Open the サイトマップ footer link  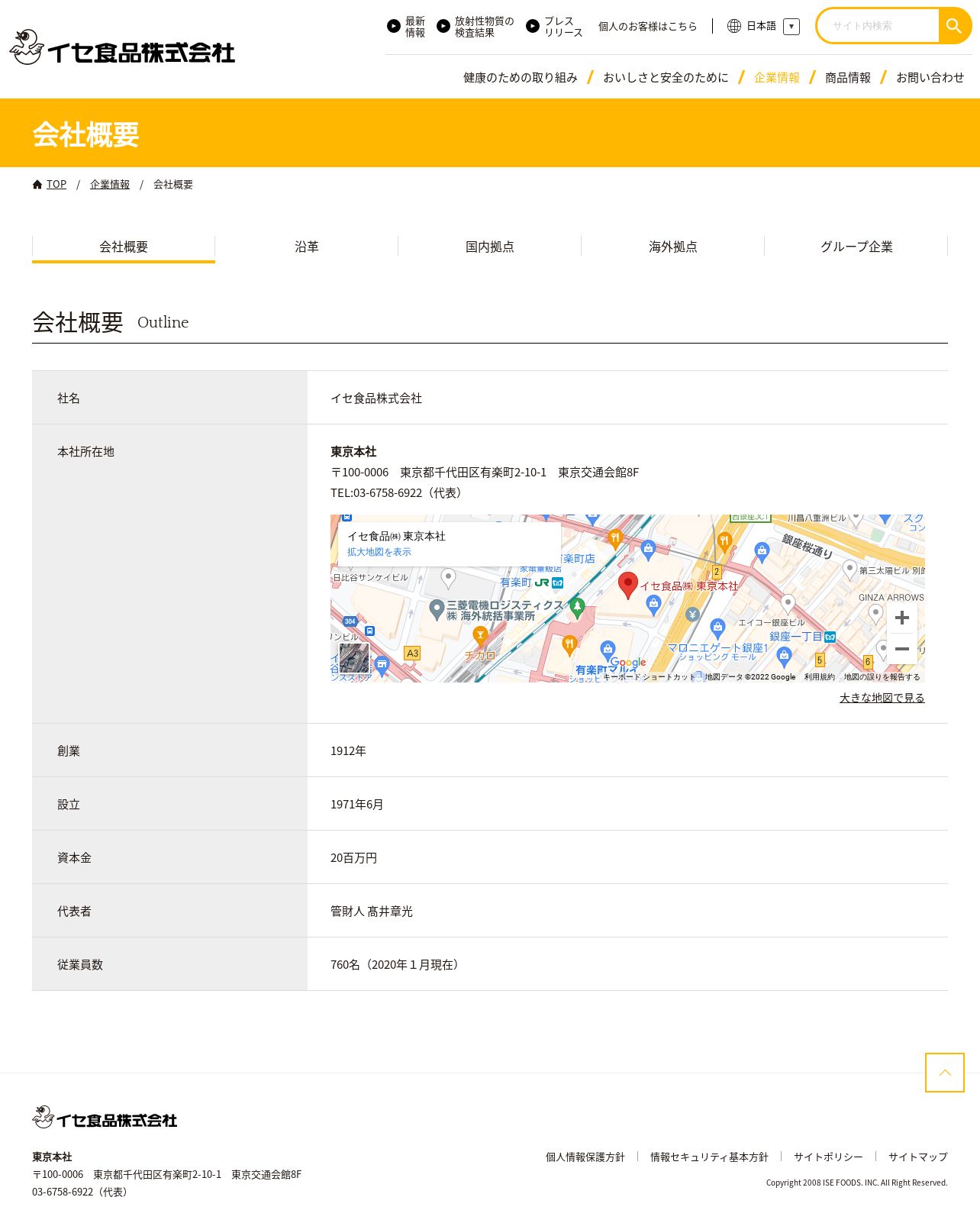[x=918, y=1157]
